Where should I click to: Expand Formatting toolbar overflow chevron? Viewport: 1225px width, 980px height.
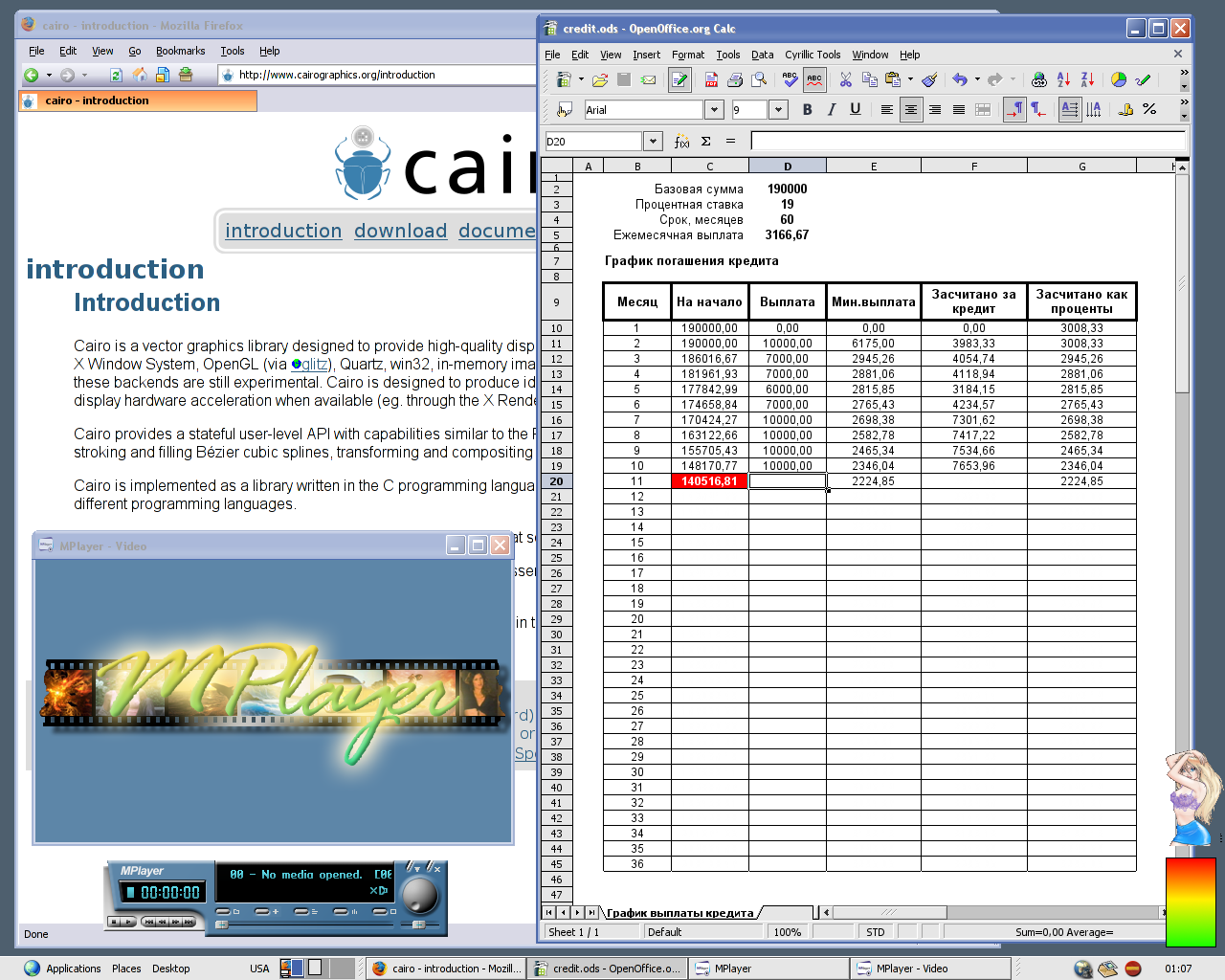1184,102
